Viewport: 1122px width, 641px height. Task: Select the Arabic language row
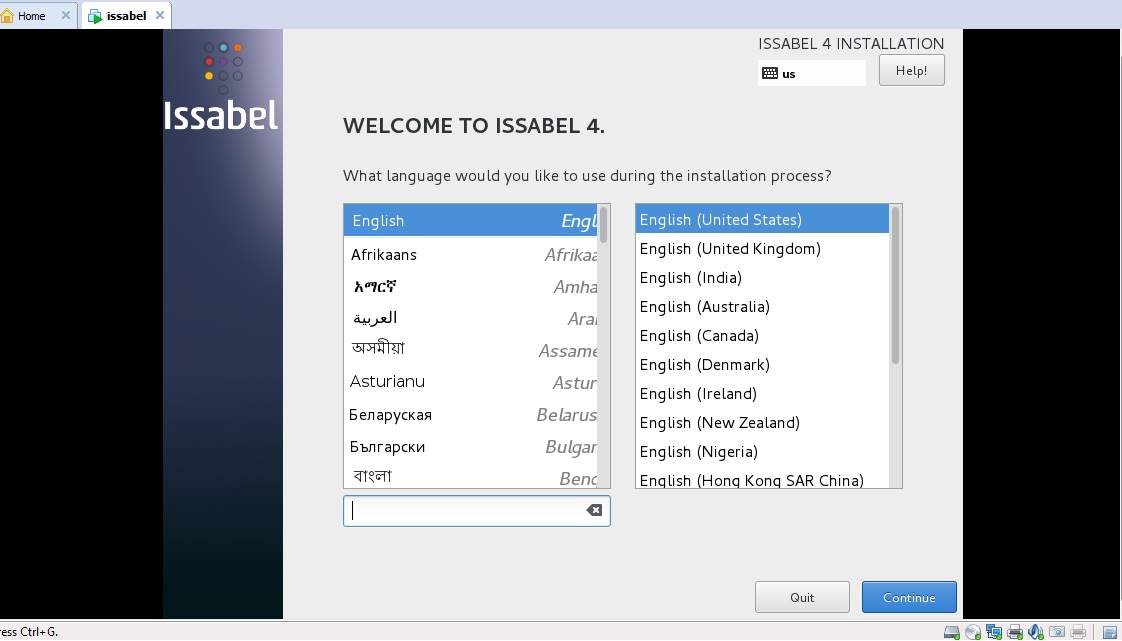[471, 318]
